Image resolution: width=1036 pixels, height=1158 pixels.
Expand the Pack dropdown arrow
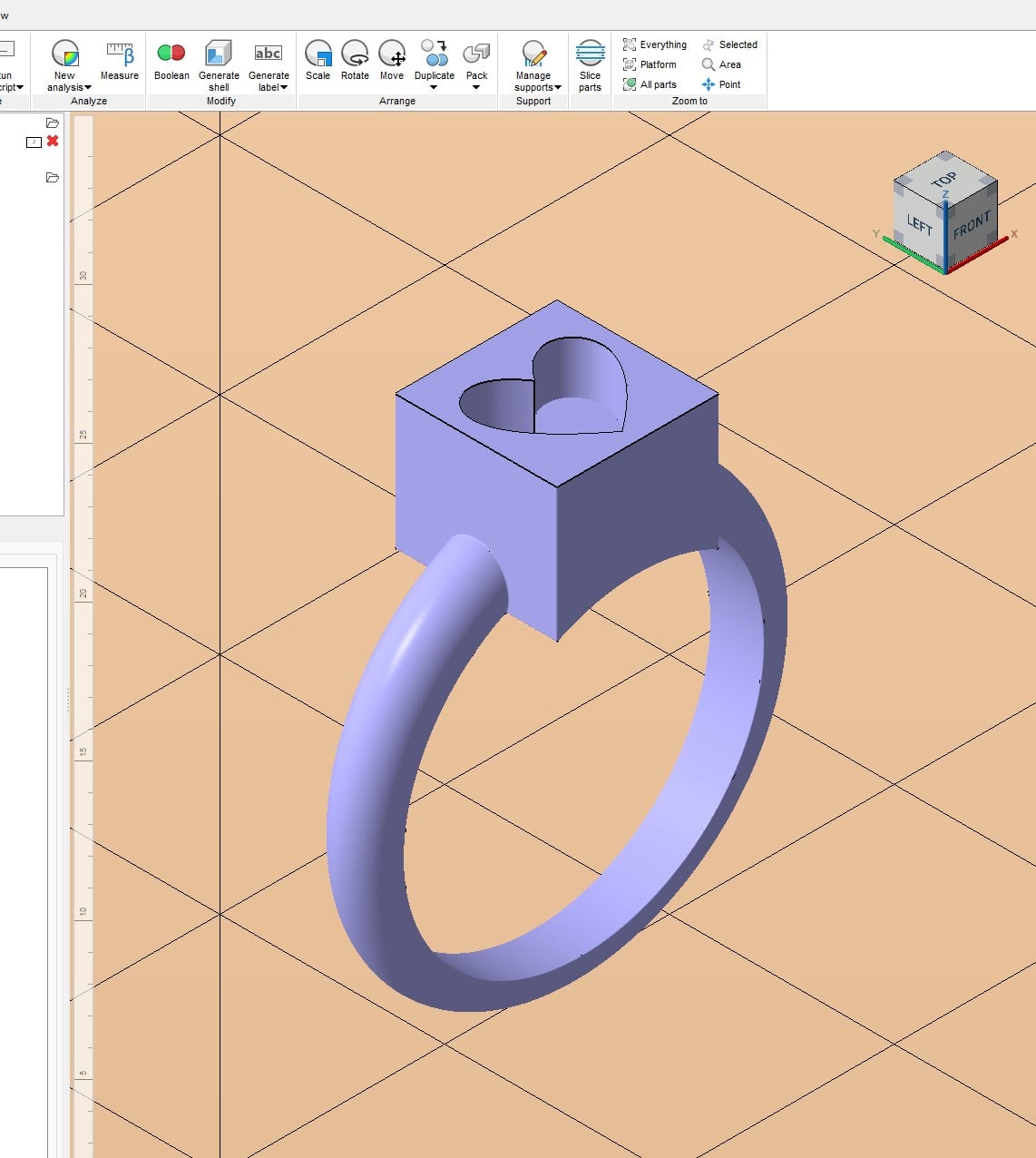[476, 88]
